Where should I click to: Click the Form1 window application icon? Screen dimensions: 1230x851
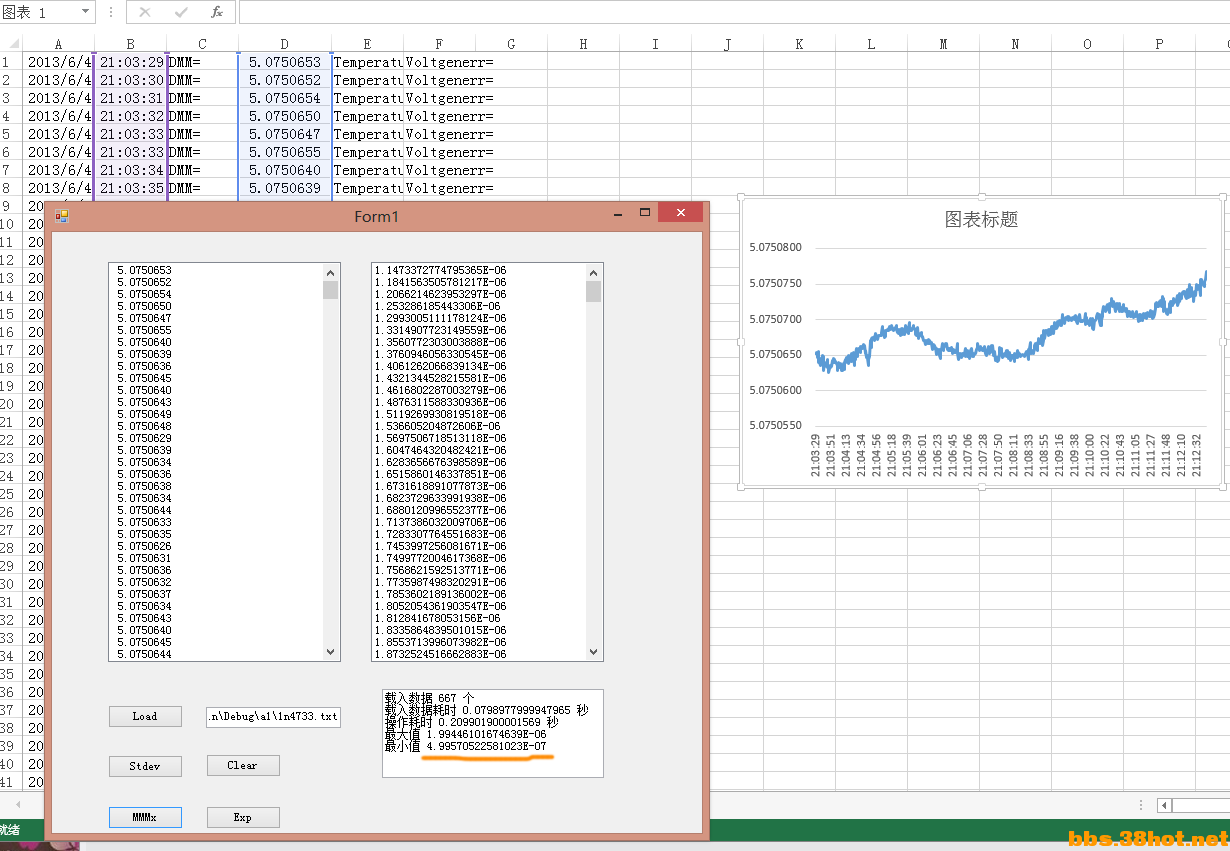tap(62, 215)
